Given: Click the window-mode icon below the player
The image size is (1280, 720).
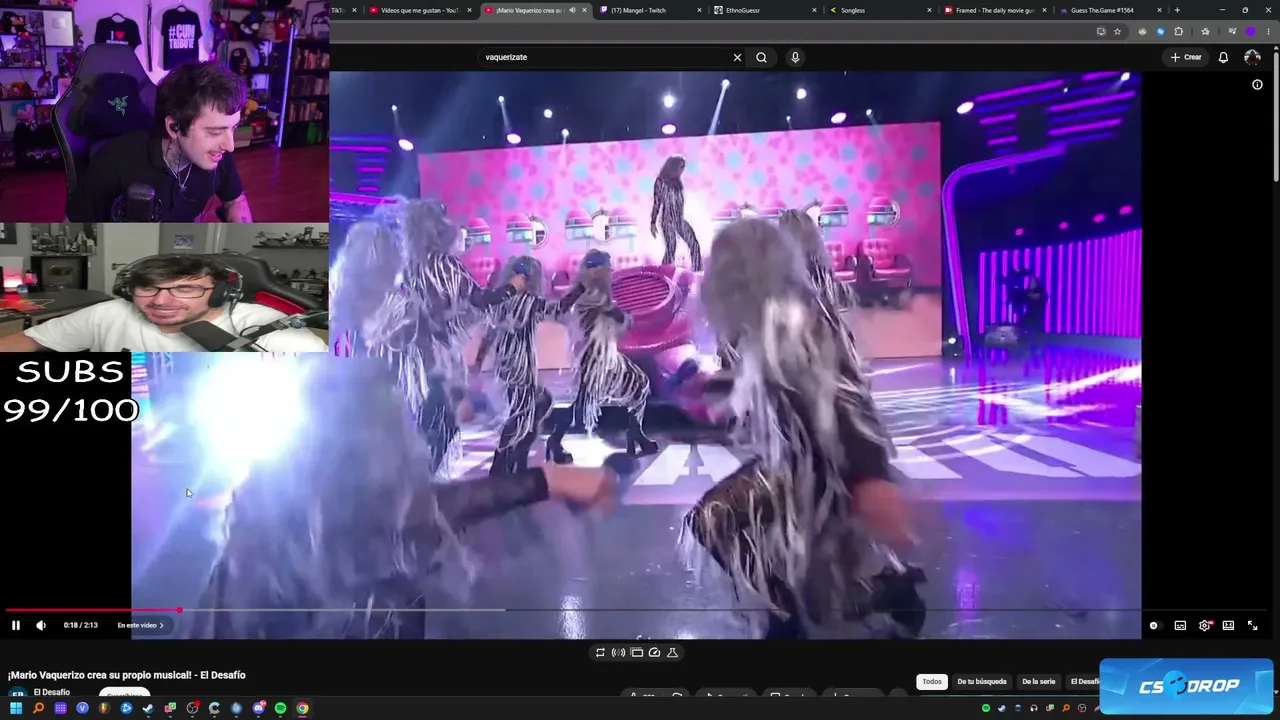Looking at the screenshot, I should coord(636,652).
